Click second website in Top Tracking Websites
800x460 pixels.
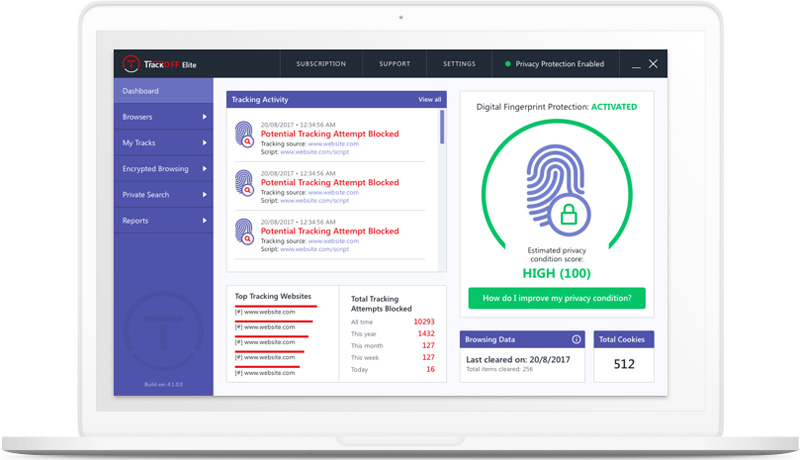pyautogui.click(x=265, y=327)
